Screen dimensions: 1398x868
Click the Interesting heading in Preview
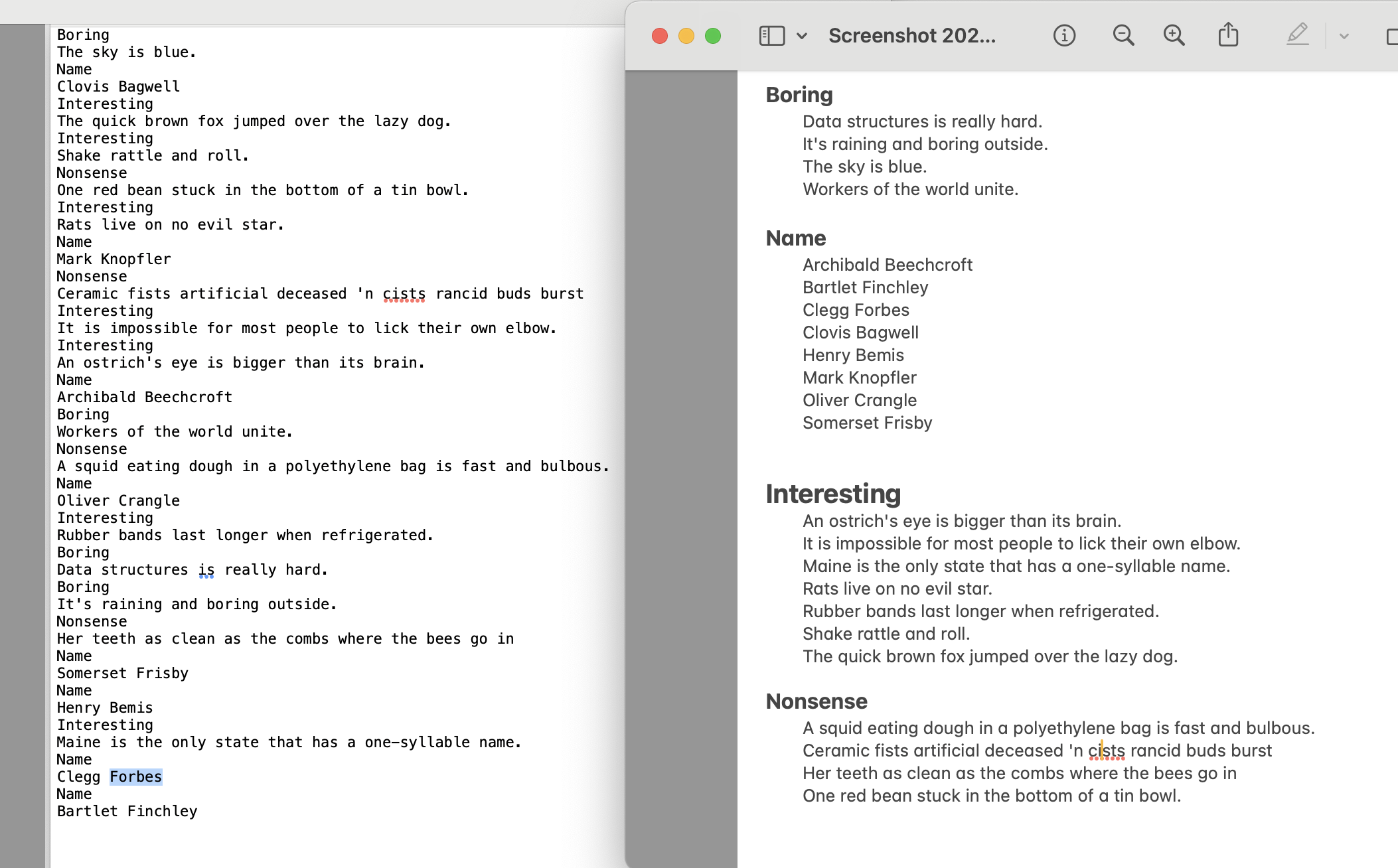point(832,494)
